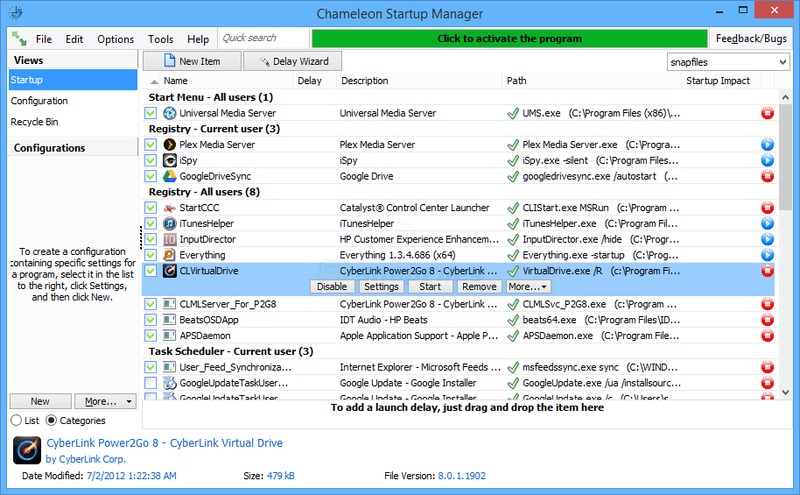Open CyberLink Power2Go 8 product link
Image resolution: width=800 pixels, height=495 pixels.
coord(164,443)
